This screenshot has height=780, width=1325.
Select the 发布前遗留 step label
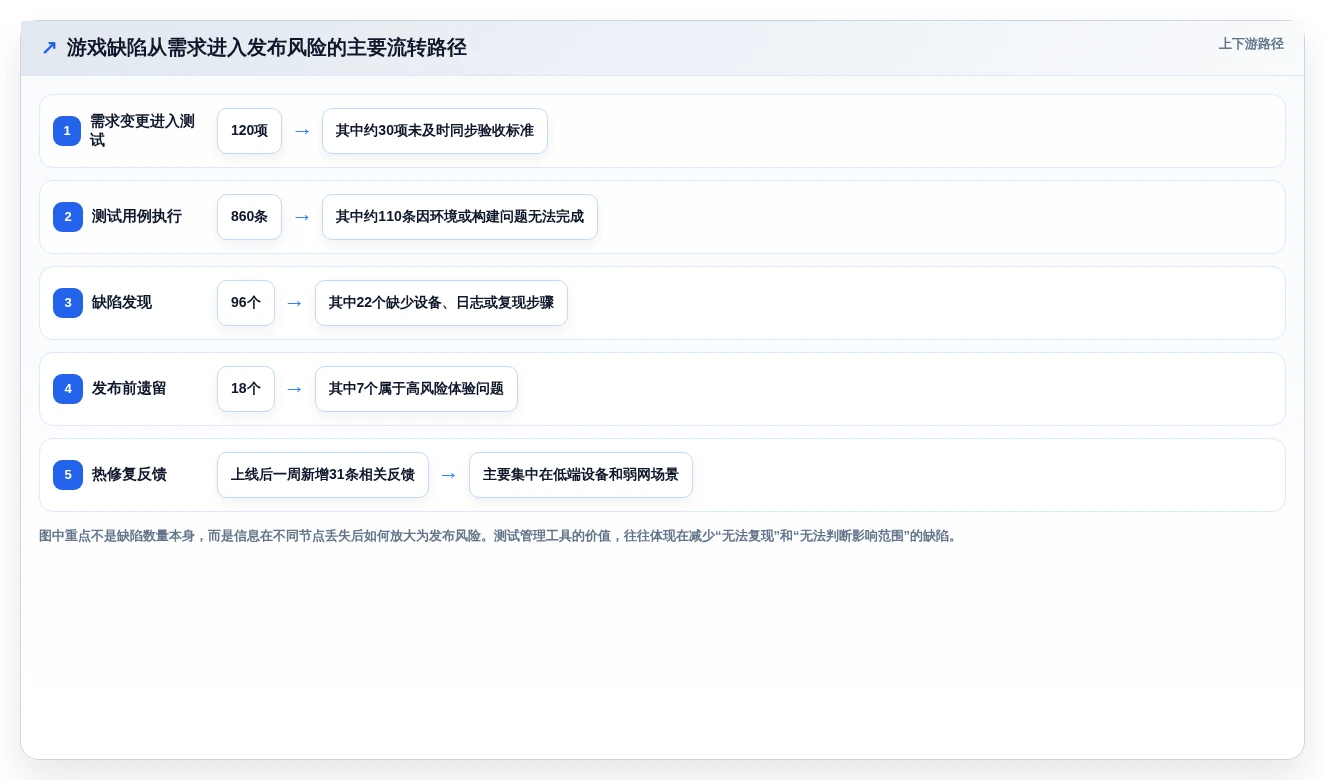[129, 388]
